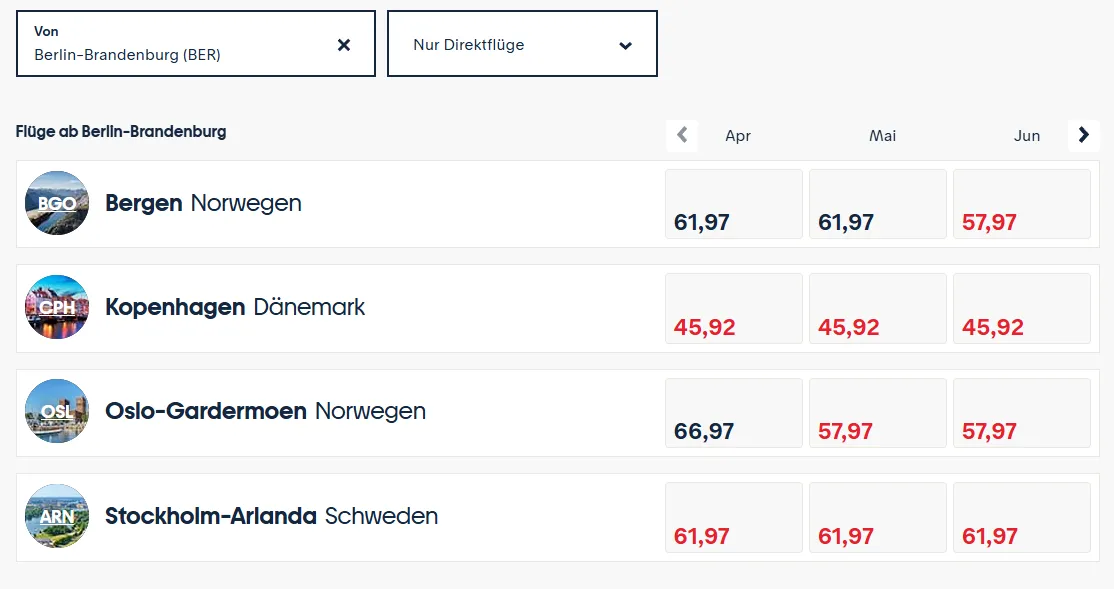Open the Stockholm-Arlanda Schweden destination link
1114x589 pixels.
point(271,516)
